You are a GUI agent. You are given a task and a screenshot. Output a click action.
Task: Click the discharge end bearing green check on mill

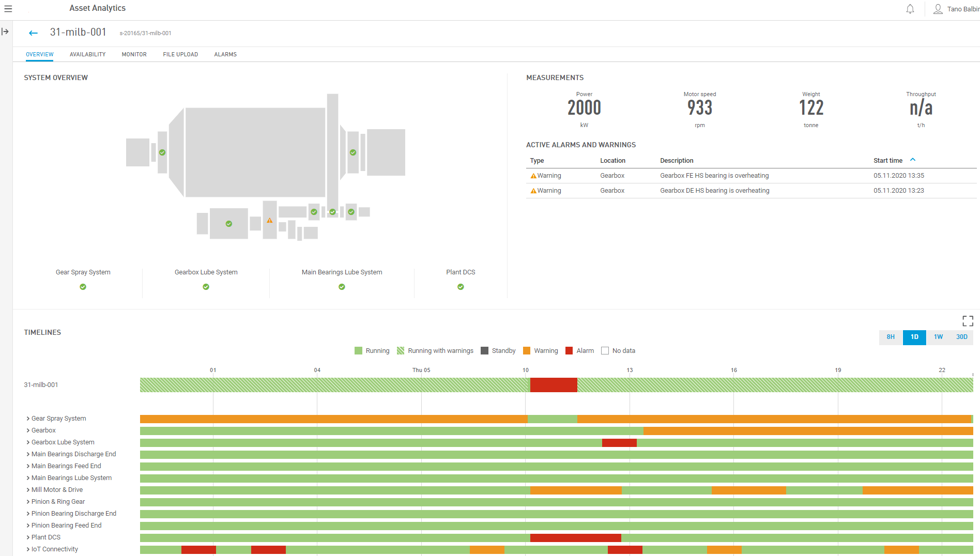coord(353,152)
